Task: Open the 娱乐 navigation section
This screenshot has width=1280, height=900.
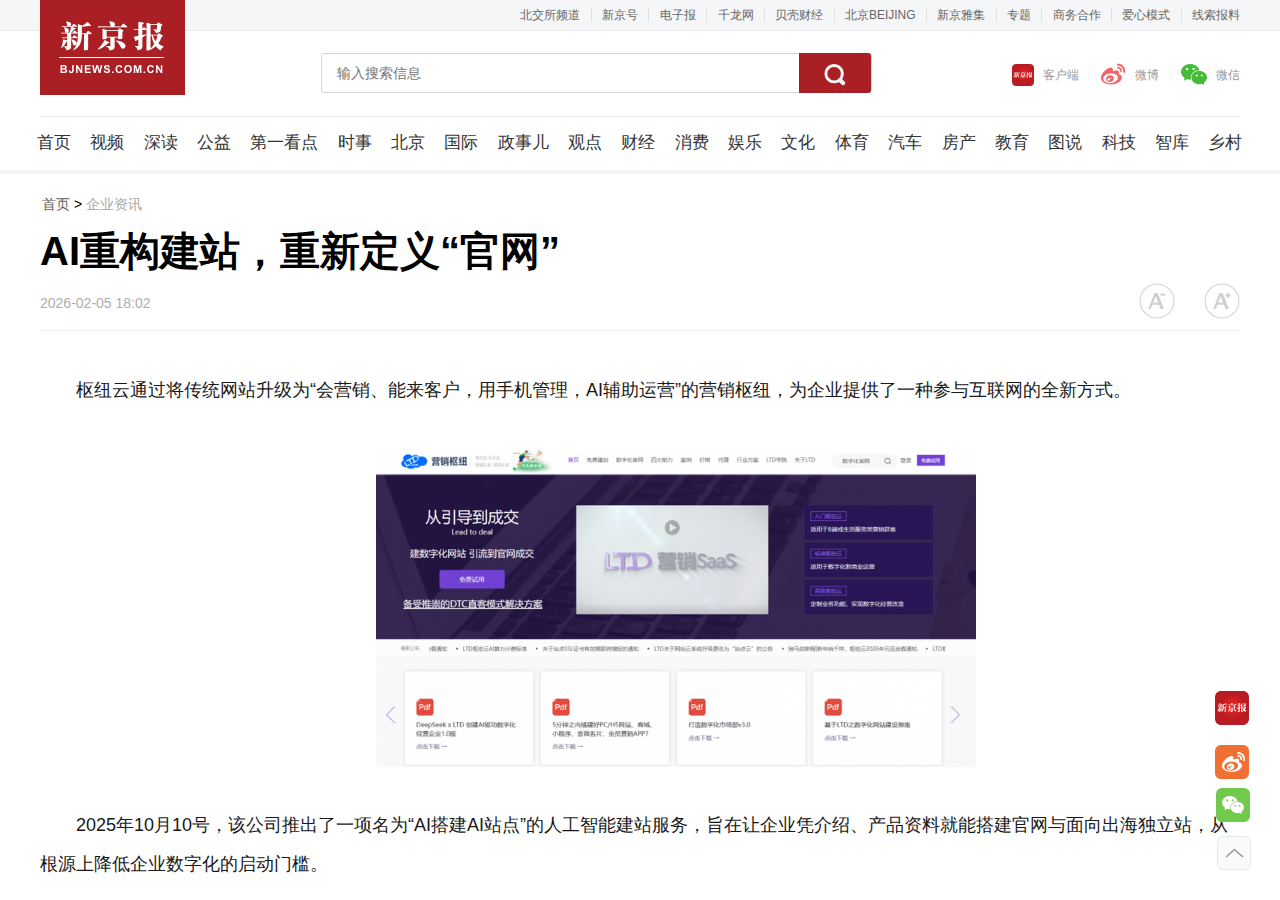Action: 745,143
